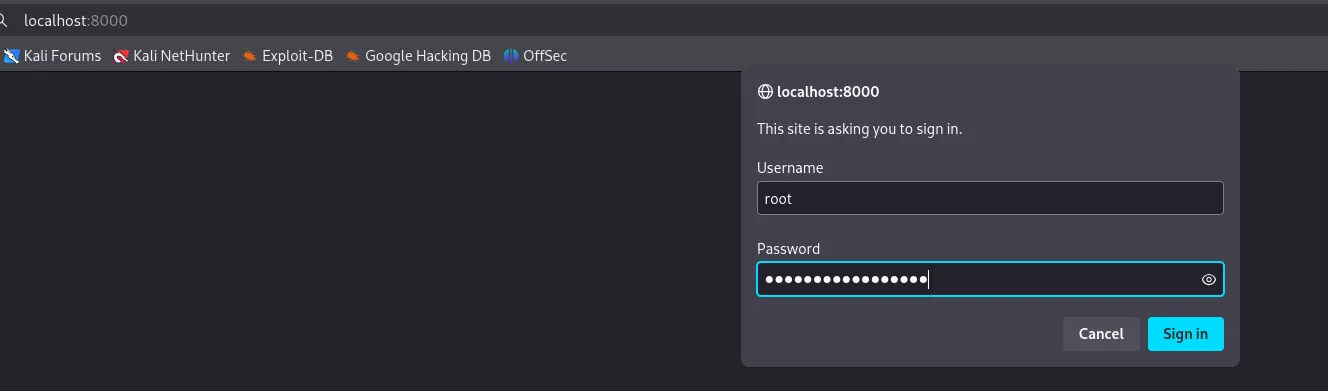
Task: Click the Kali NetHunter bookmark favicon
Action: [x=121, y=56]
